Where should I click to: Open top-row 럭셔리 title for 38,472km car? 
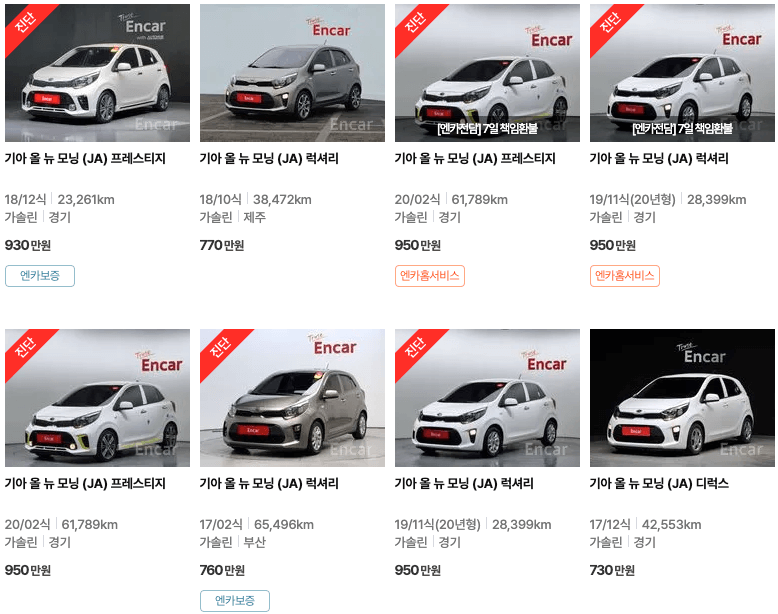(x=269, y=159)
